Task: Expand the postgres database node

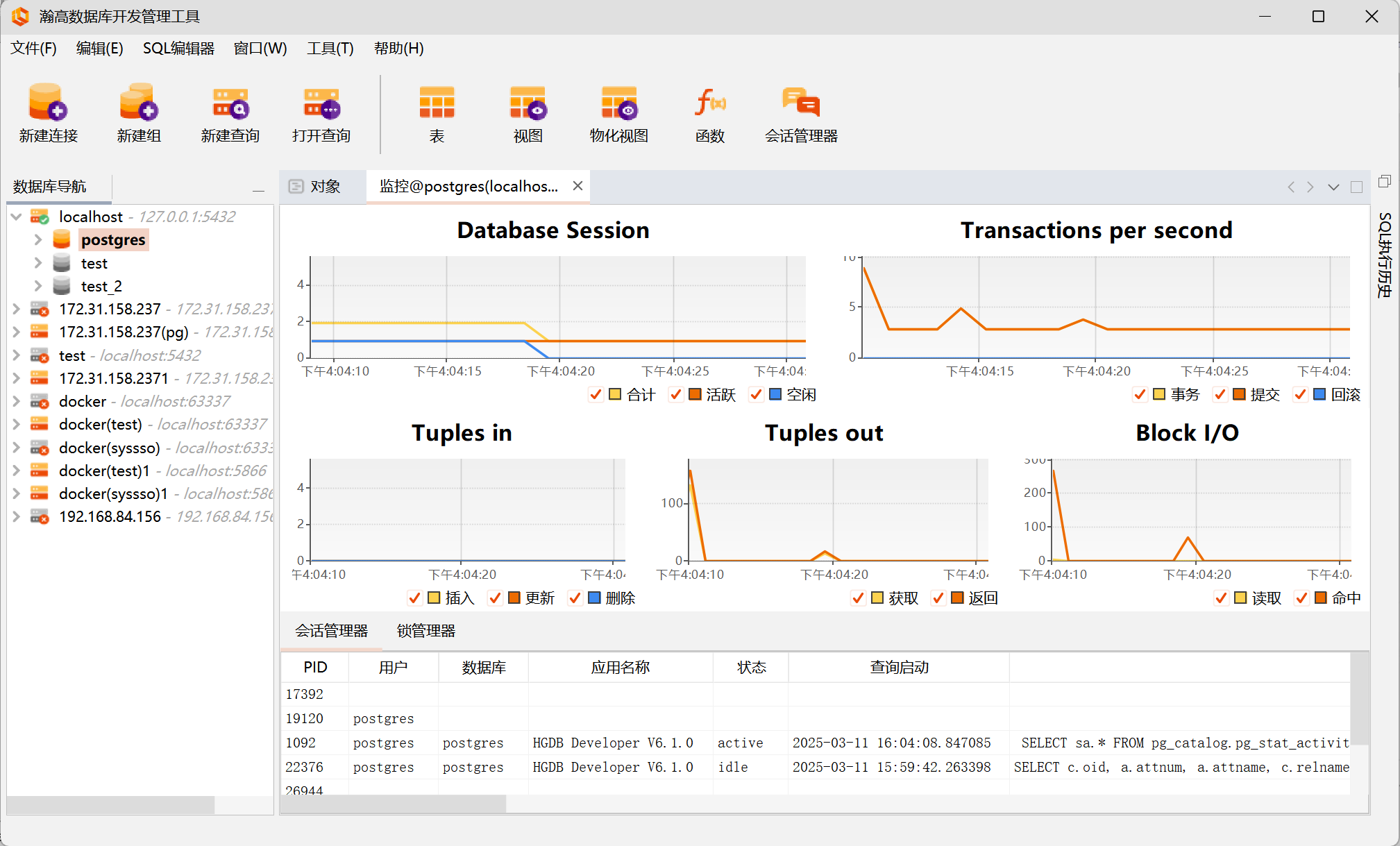Action: 38,239
